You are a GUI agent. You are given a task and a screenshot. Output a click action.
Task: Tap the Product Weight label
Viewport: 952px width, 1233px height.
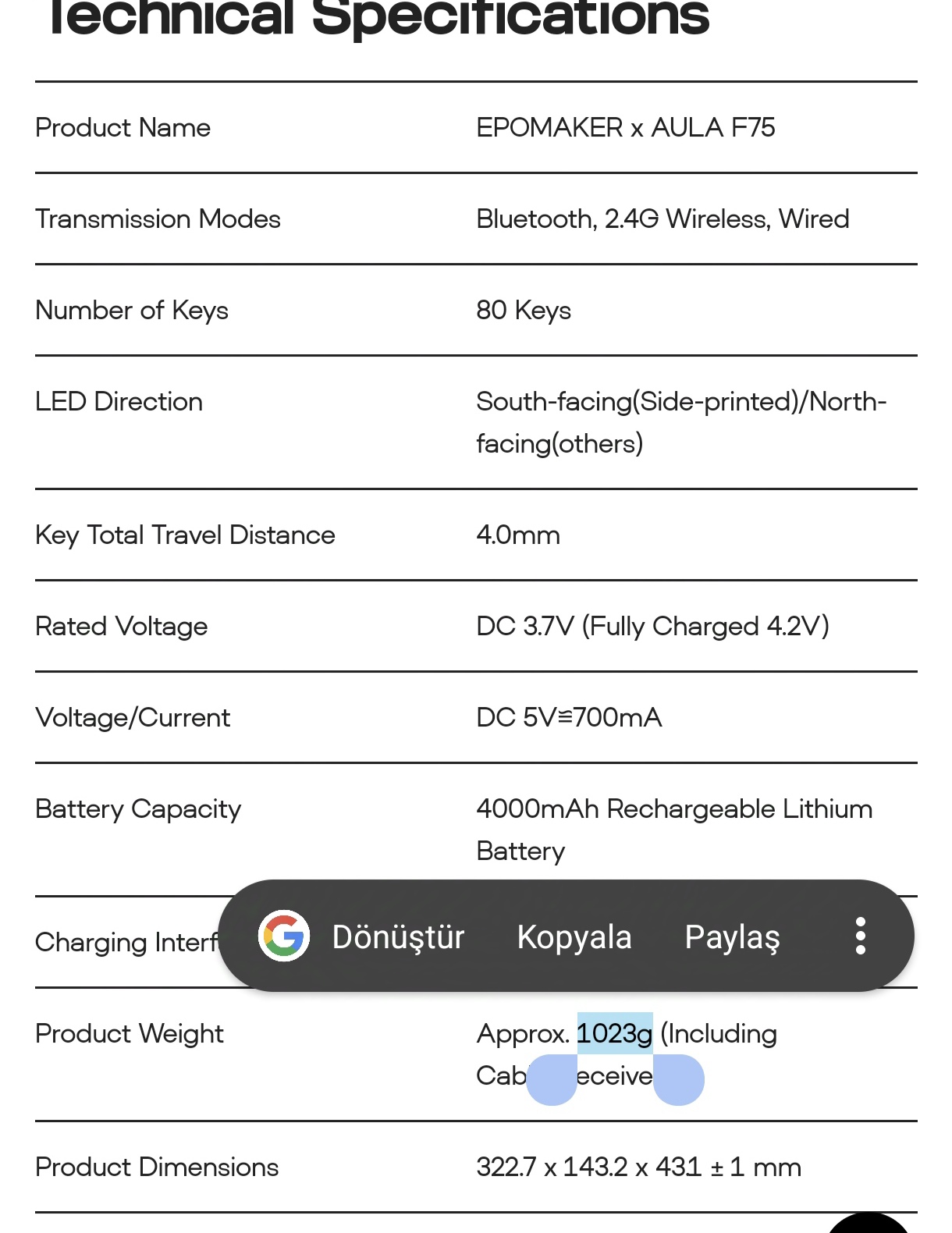(130, 1033)
